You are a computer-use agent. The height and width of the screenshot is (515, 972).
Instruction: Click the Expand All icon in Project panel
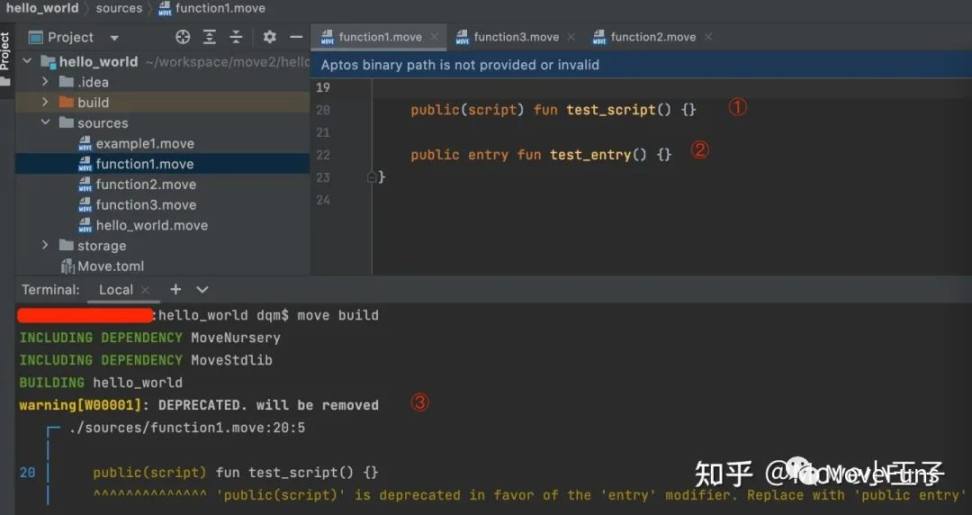pyautogui.click(x=209, y=37)
